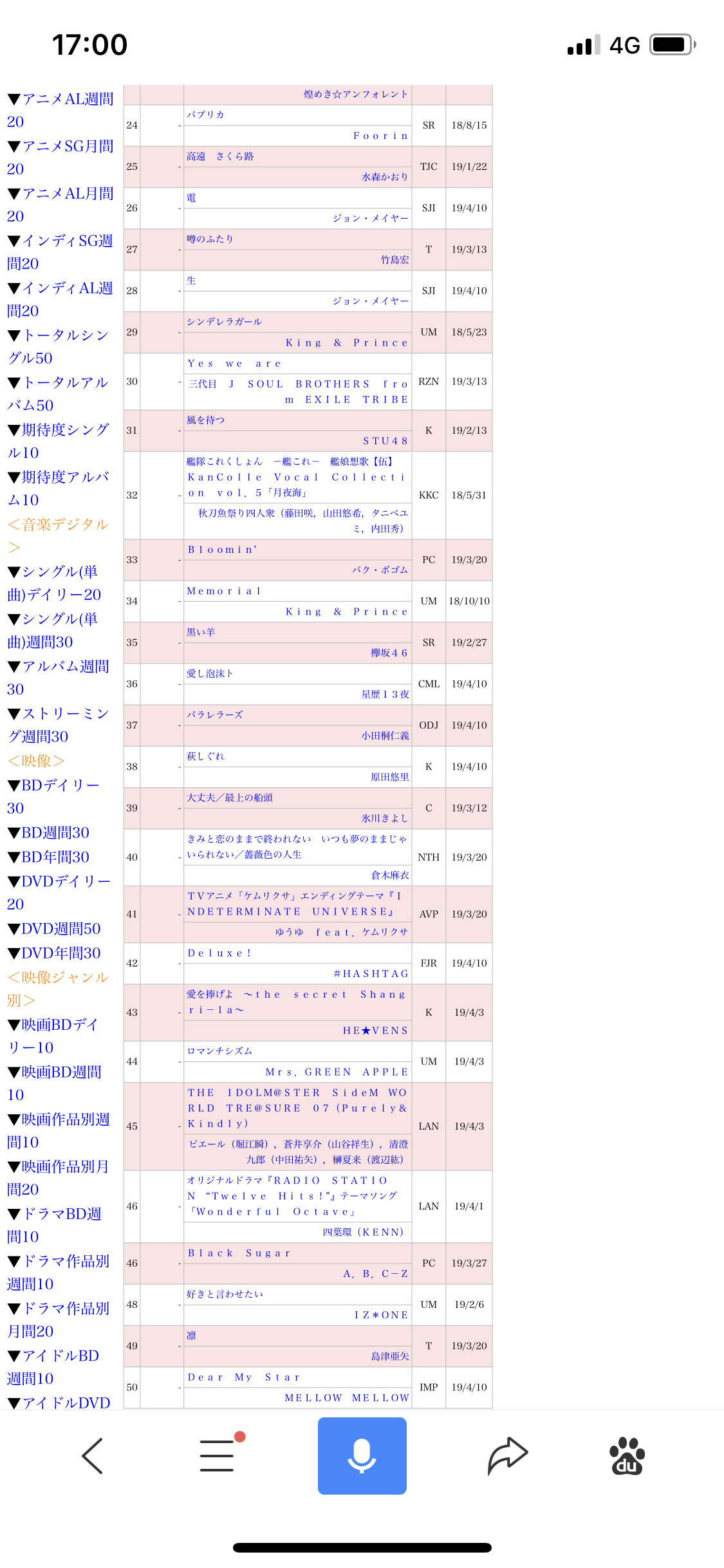724x1568 pixels.
Task: Select title 好きと言わせたい at rank 48
Action: coord(225,1294)
